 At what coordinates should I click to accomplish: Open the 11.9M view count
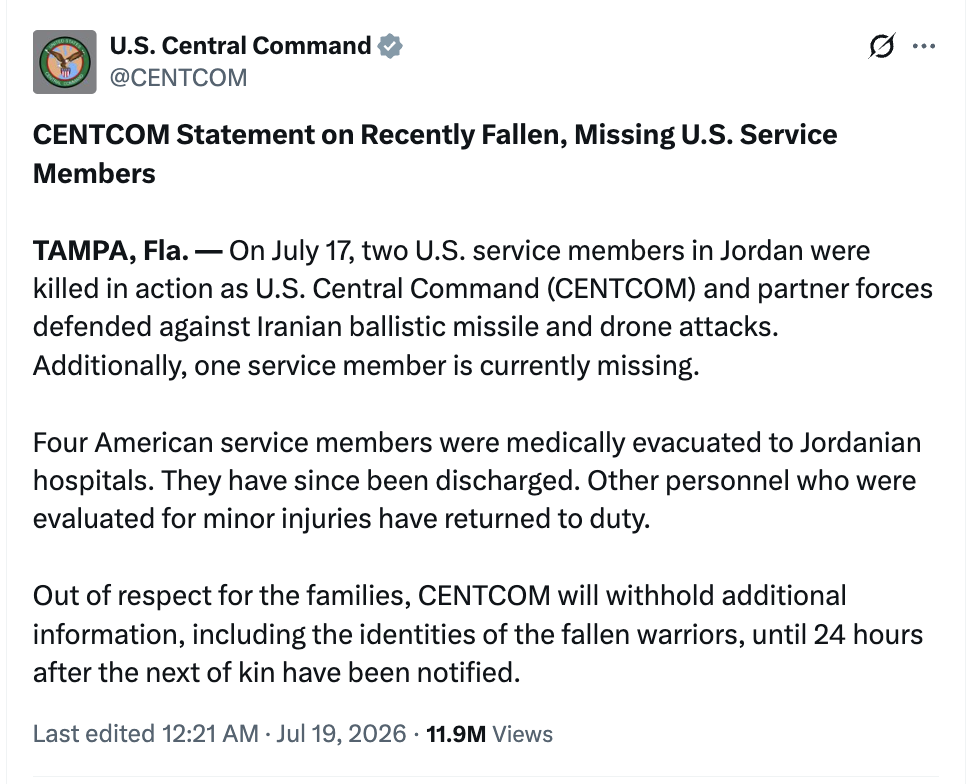click(x=456, y=734)
